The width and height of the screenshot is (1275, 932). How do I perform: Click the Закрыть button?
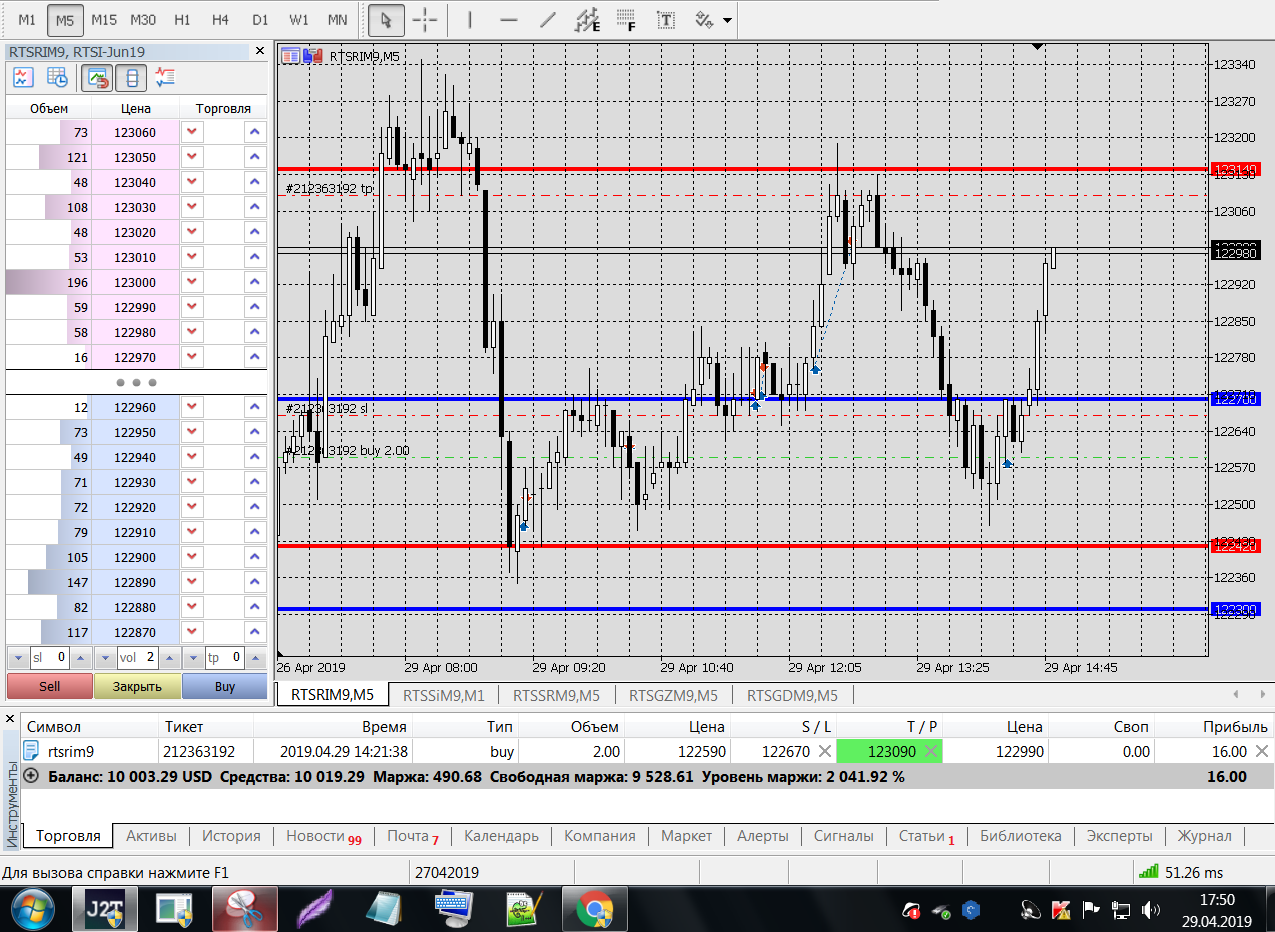137,687
